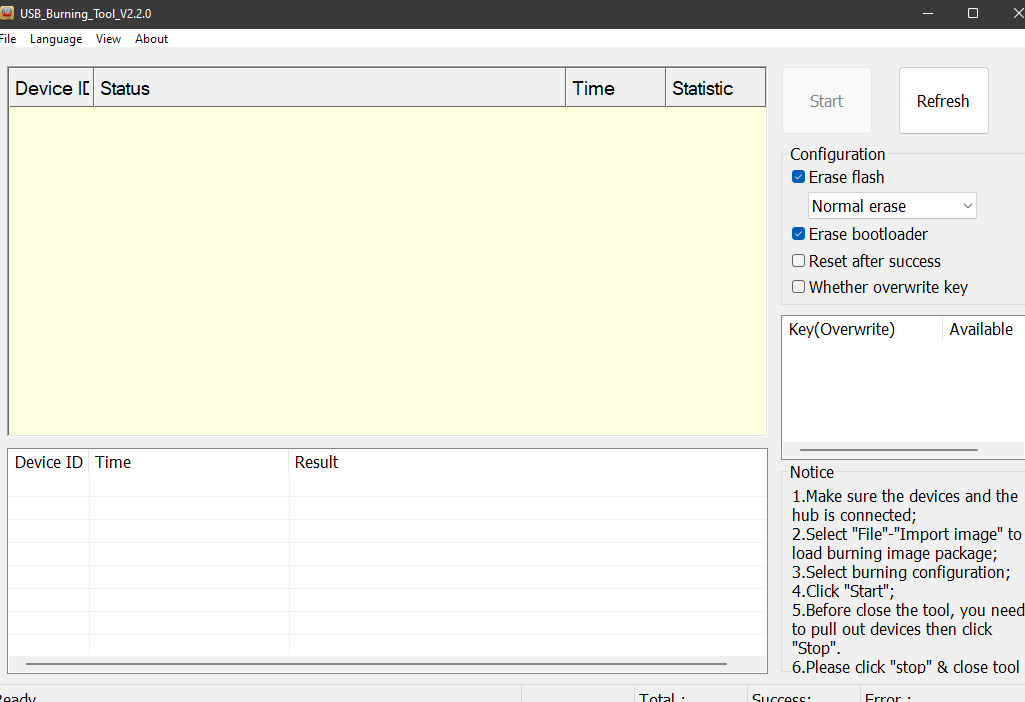
Task: Enable Whether overwrite key checkbox
Action: (798, 287)
